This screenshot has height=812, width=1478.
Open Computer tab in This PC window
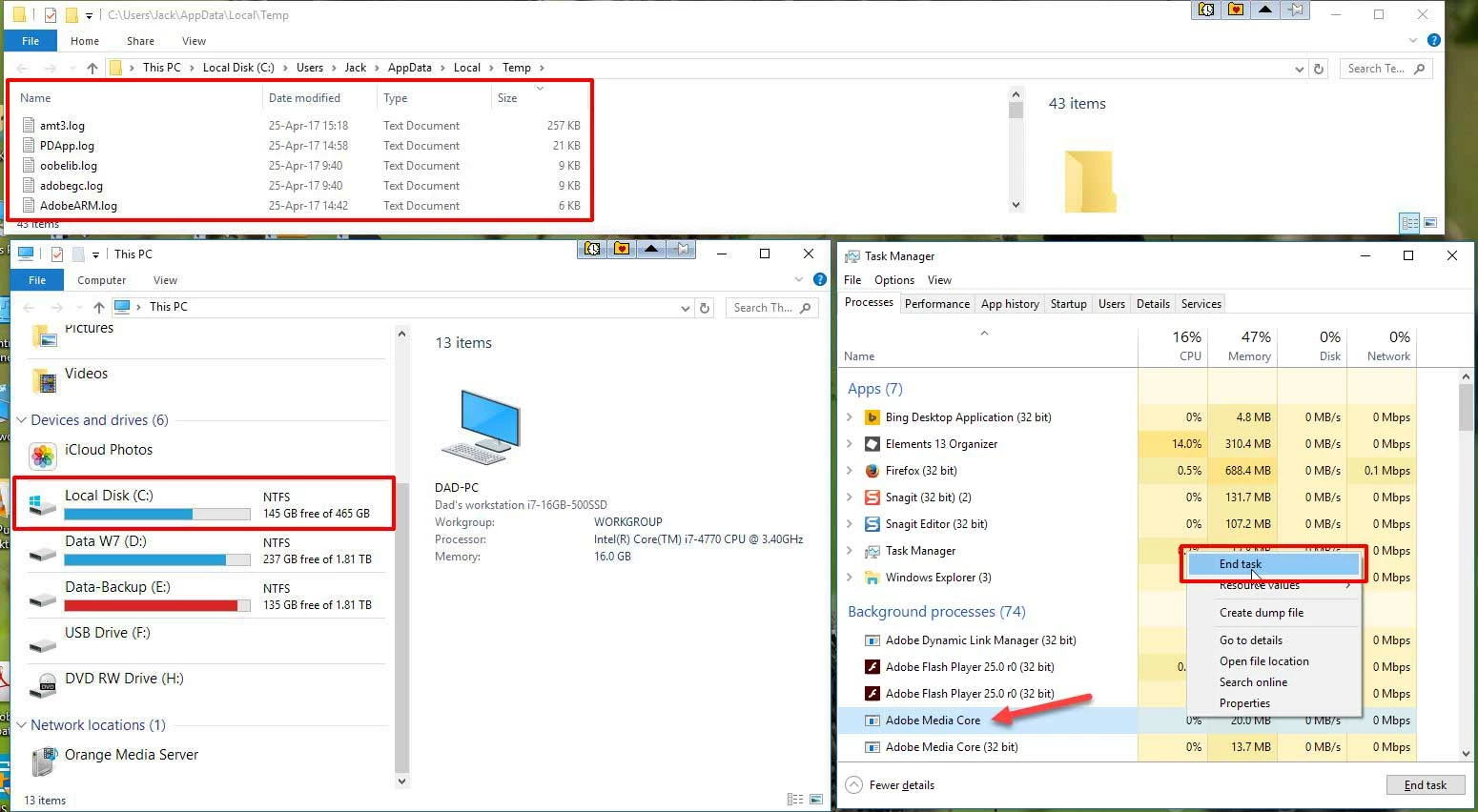pyautogui.click(x=101, y=280)
